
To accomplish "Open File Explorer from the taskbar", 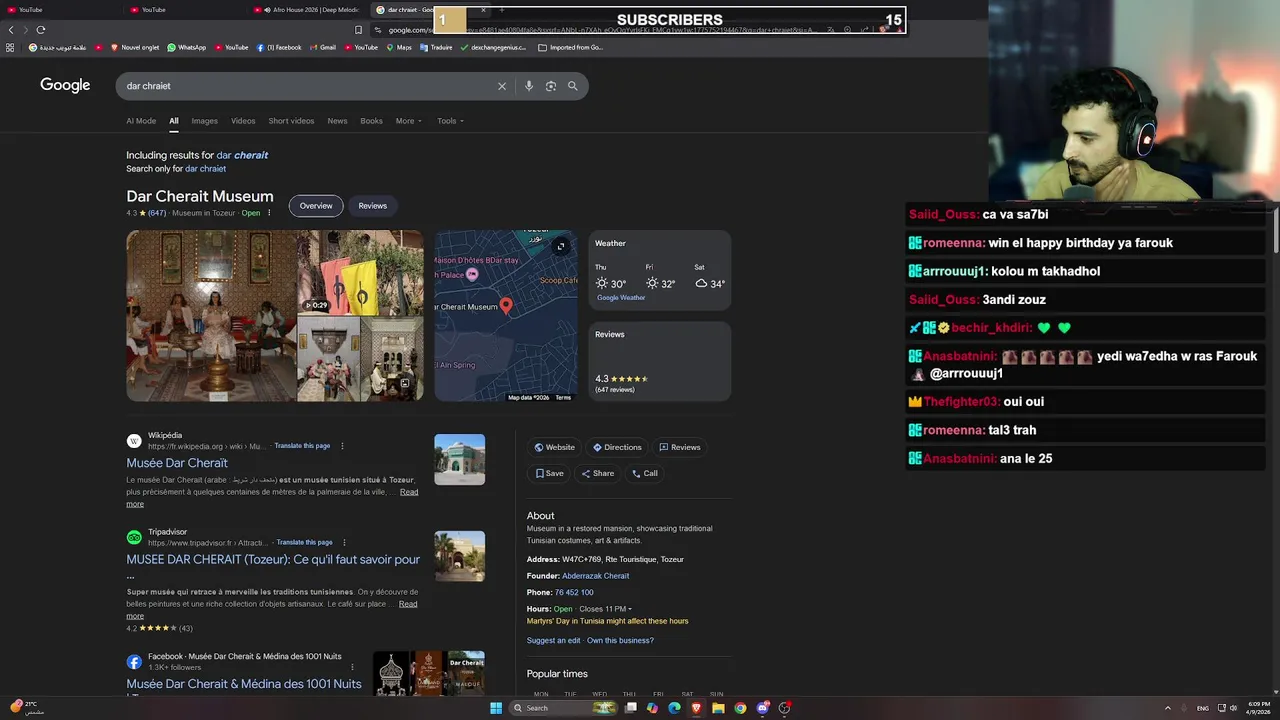I will click(718, 708).
